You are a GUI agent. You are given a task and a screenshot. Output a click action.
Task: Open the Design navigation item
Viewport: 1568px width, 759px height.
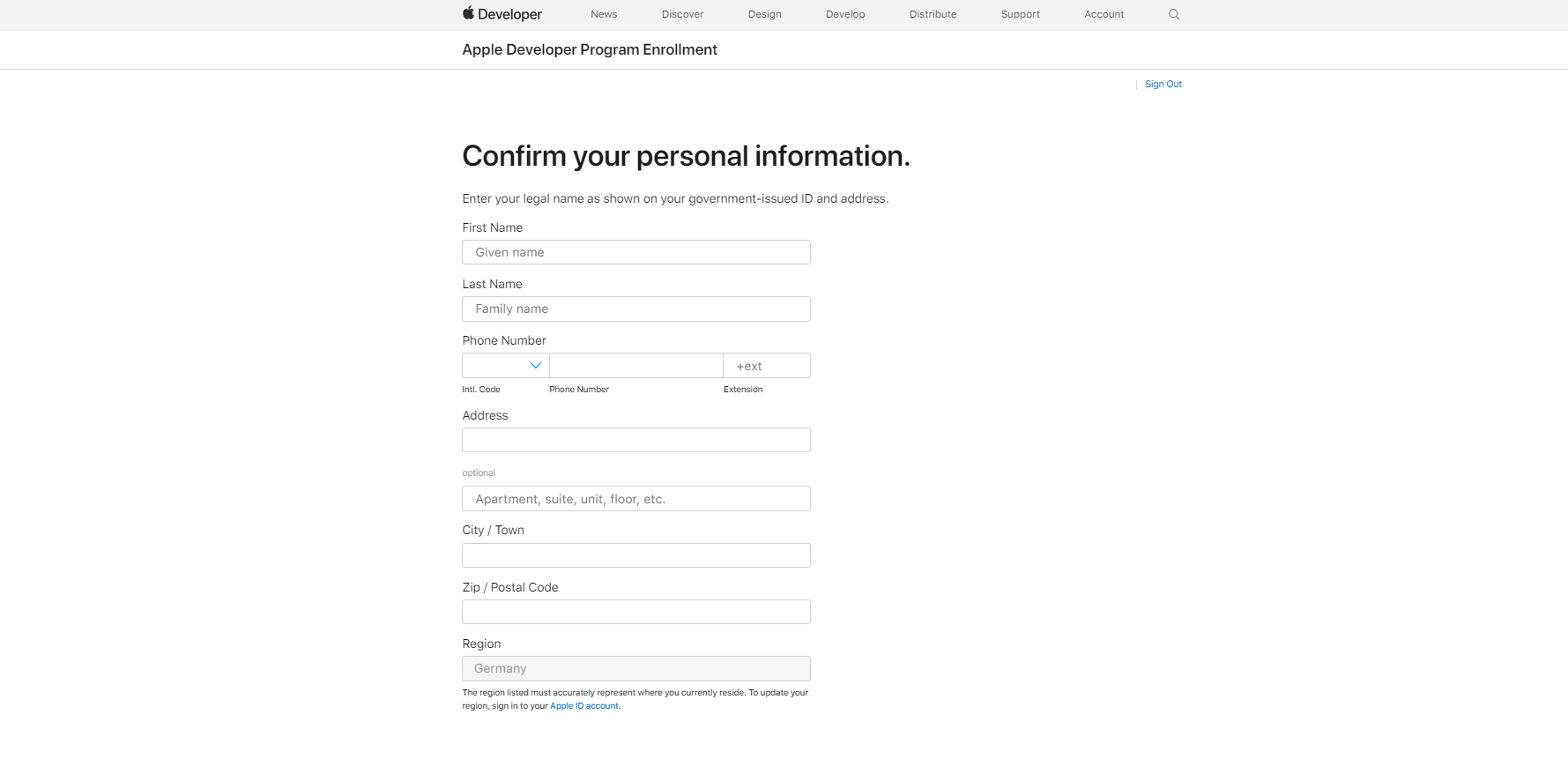click(764, 14)
